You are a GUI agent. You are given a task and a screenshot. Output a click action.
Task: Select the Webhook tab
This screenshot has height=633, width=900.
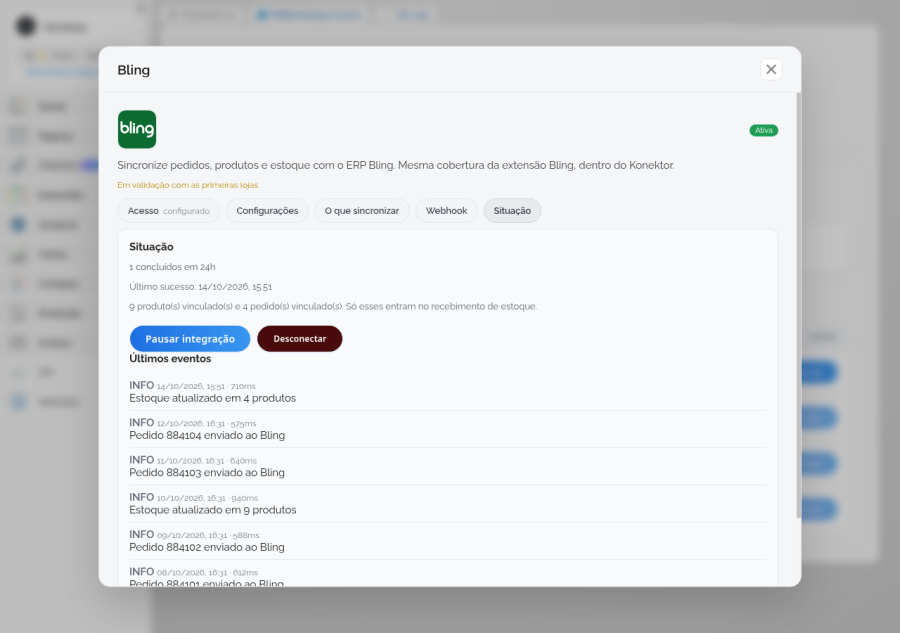(446, 211)
